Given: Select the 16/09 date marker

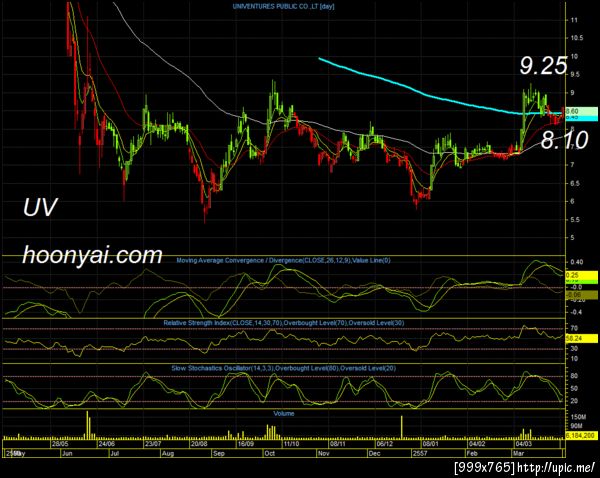Looking at the screenshot, I should (x=246, y=444).
